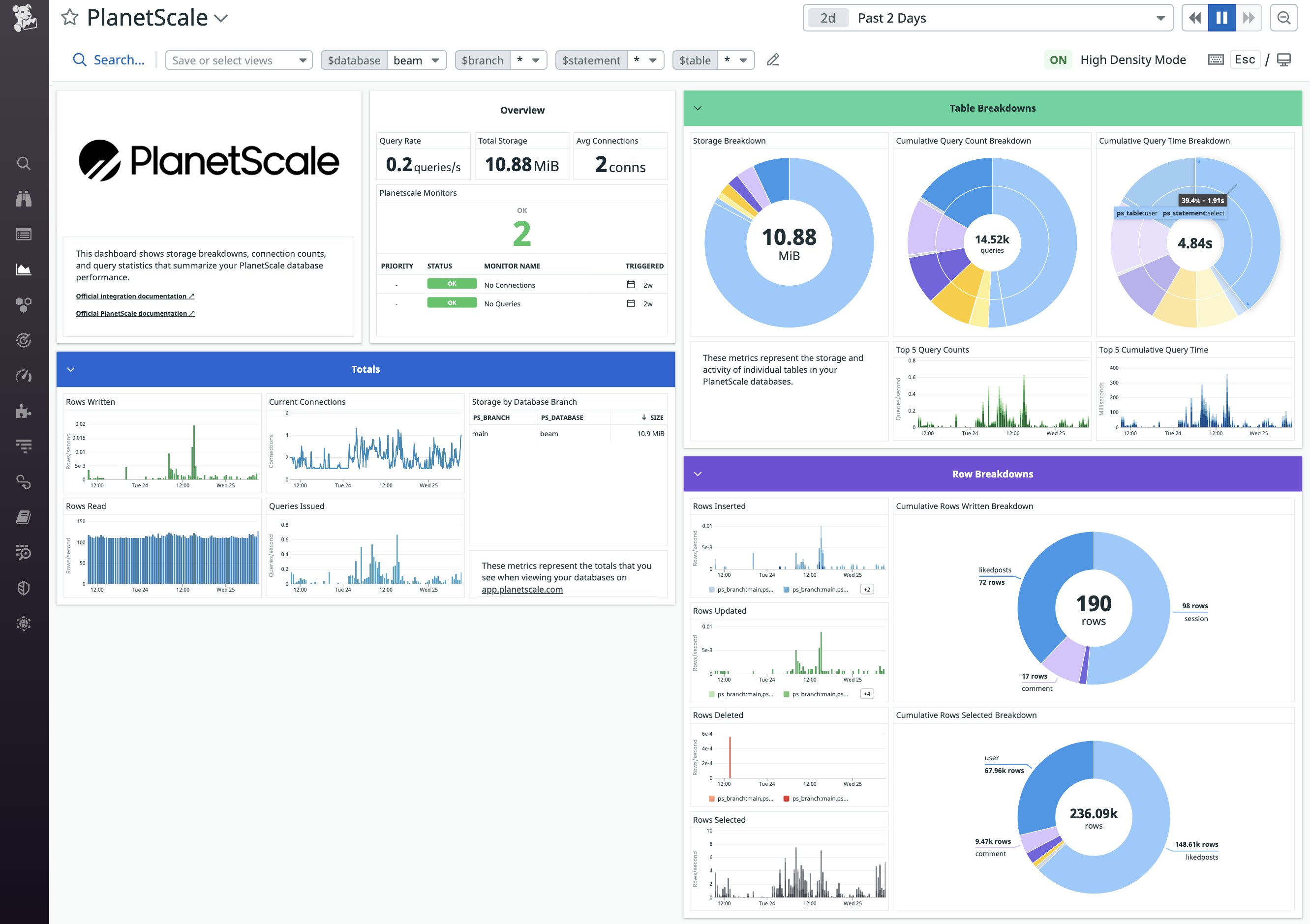Pause the dashboard auto-refresh
This screenshot has height=924, width=1310.
click(x=1220, y=18)
